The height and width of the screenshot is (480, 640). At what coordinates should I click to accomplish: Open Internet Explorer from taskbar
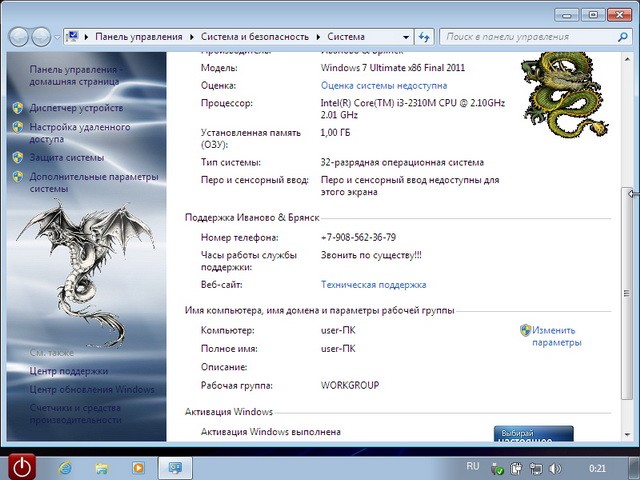(x=64, y=468)
